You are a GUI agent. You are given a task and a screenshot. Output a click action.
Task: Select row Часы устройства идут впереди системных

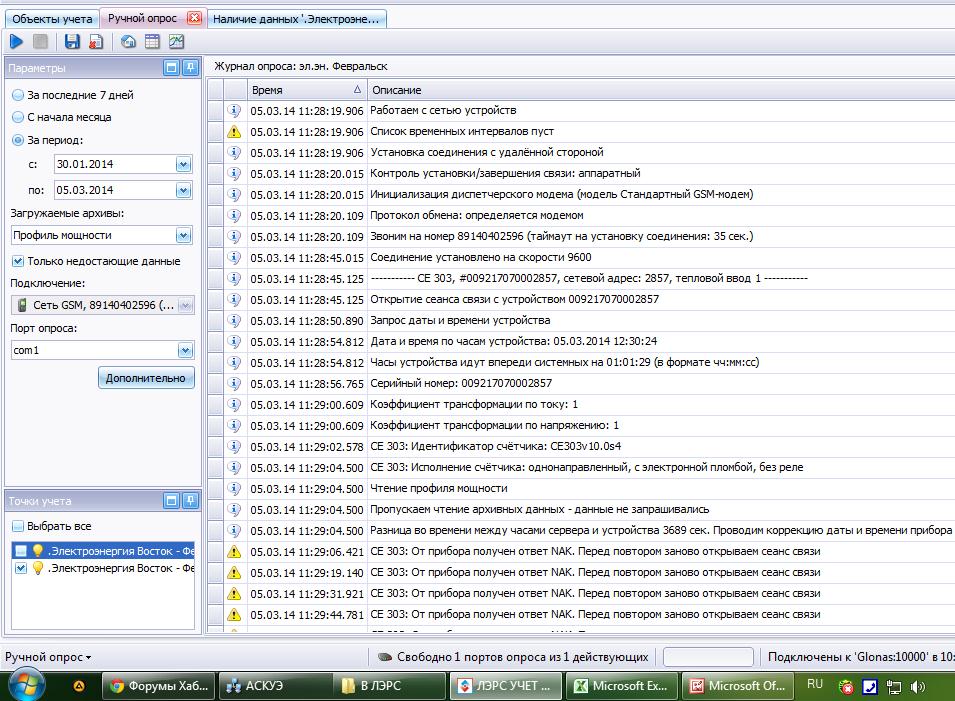point(581,362)
